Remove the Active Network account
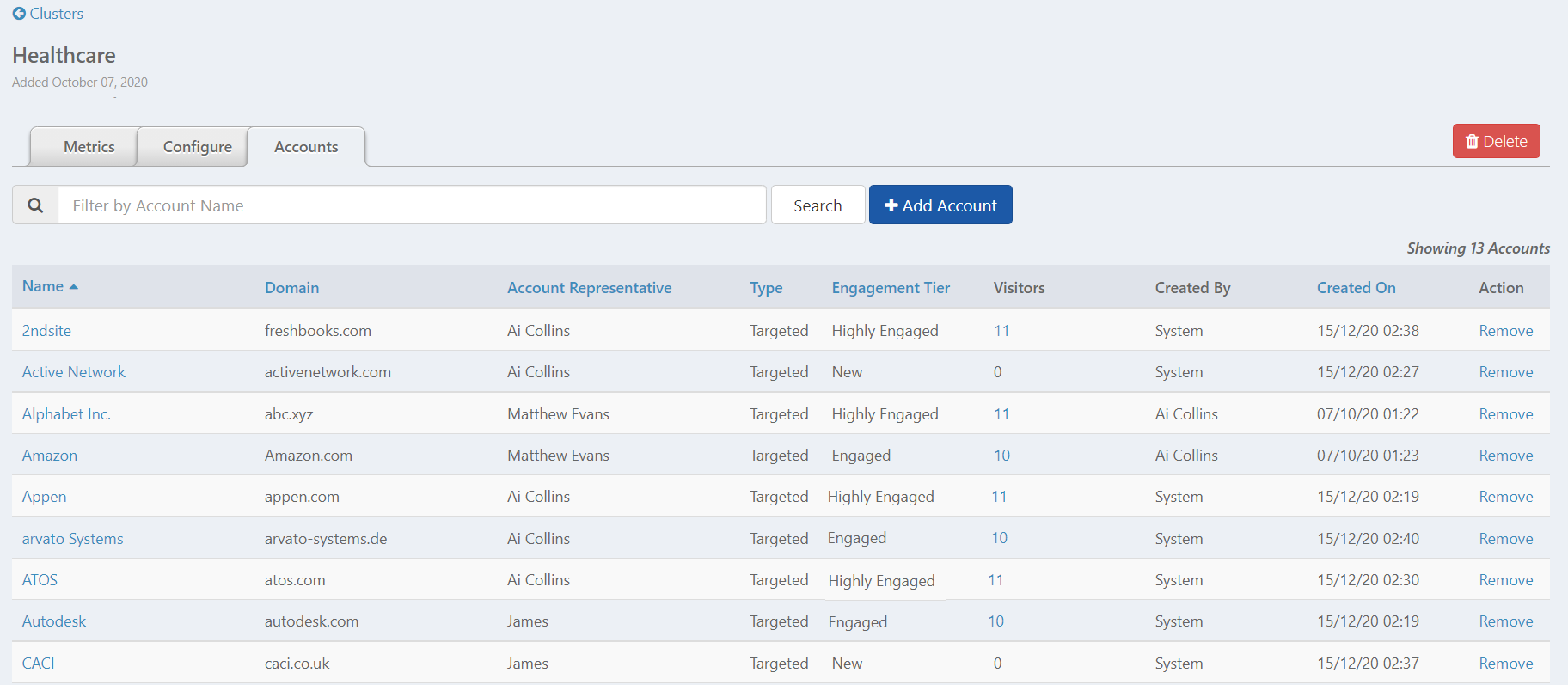 (x=1505, y=372)
